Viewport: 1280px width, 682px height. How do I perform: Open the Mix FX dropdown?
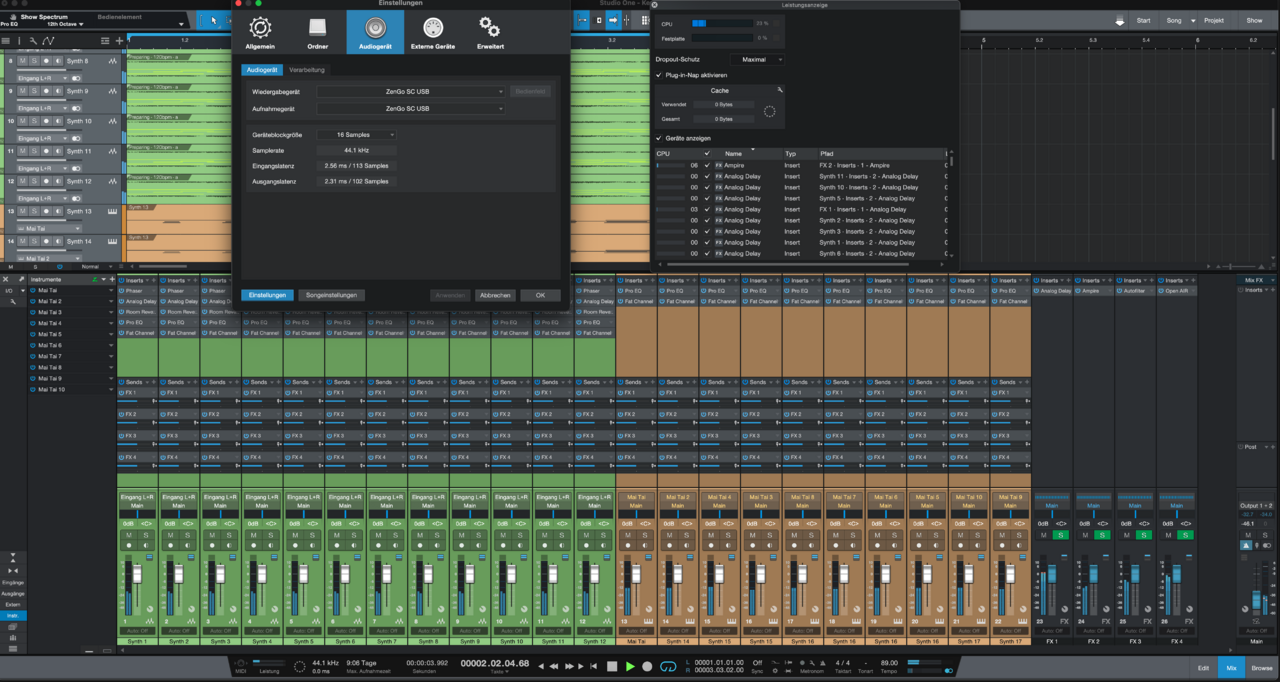(1256, 280)
